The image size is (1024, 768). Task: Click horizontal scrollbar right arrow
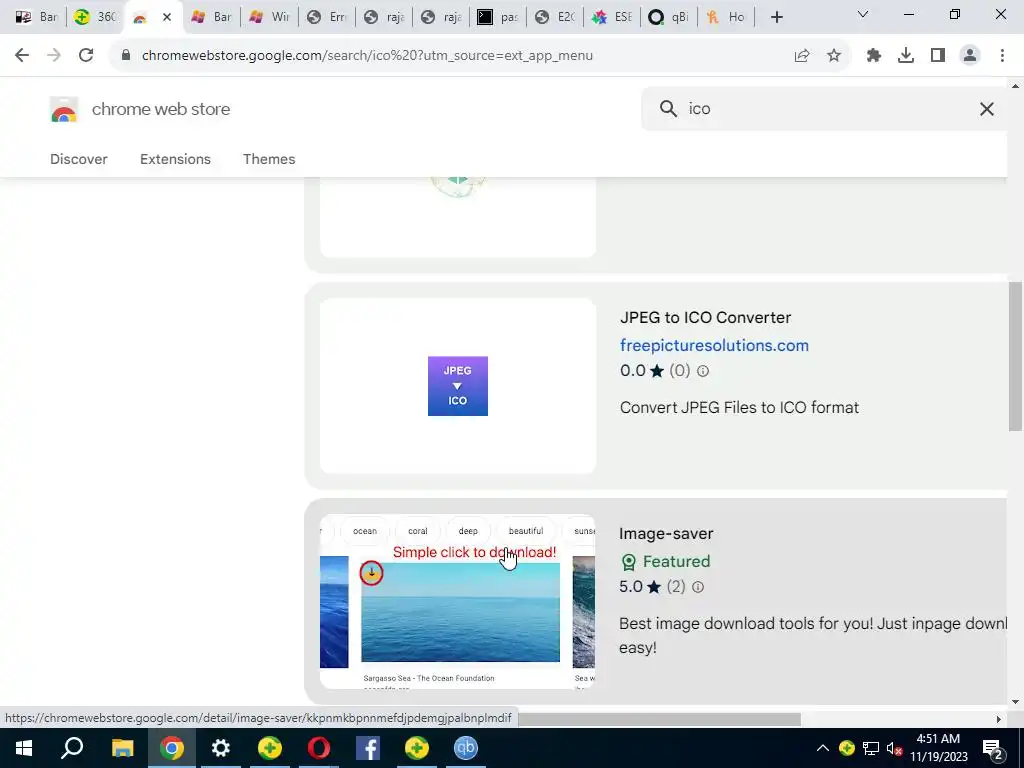999,719
